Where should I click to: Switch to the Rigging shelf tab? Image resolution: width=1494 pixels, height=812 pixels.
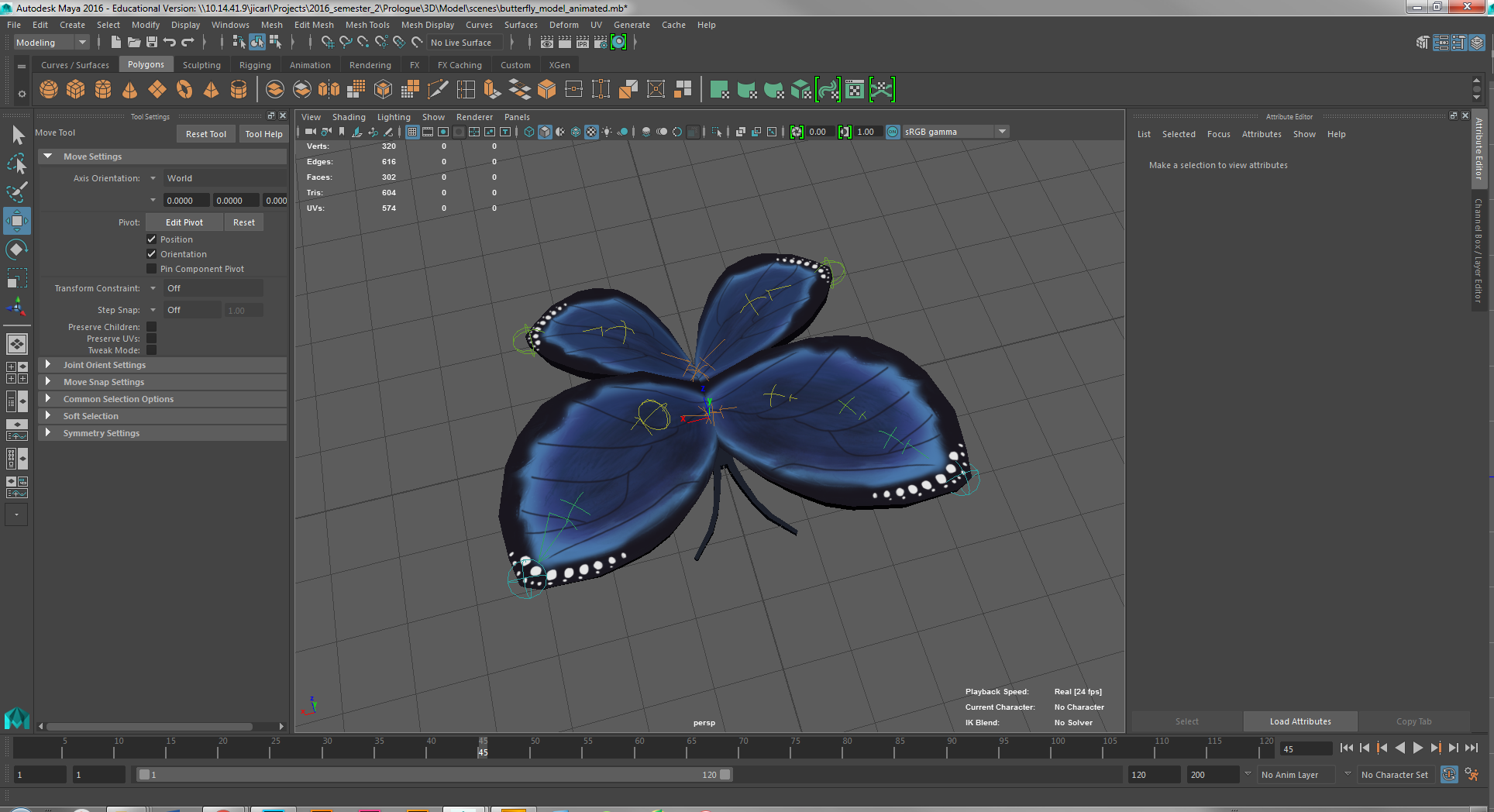pyautogui.click(x=255, y=65)
